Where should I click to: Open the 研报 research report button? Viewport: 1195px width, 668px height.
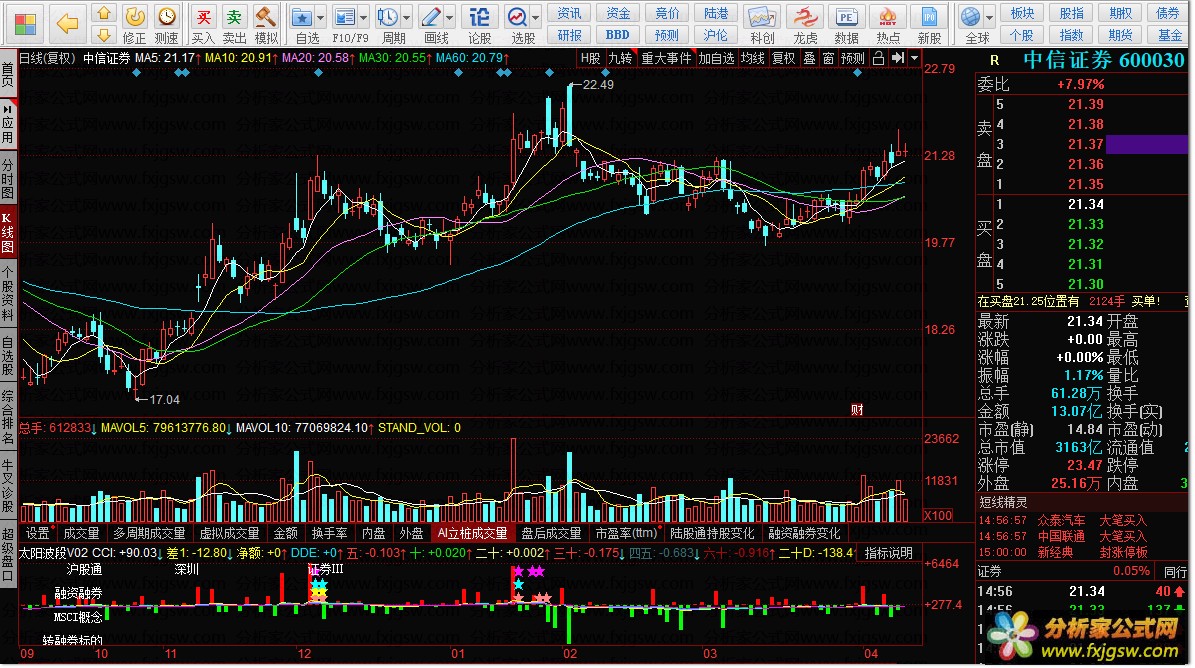coord(569,35)
